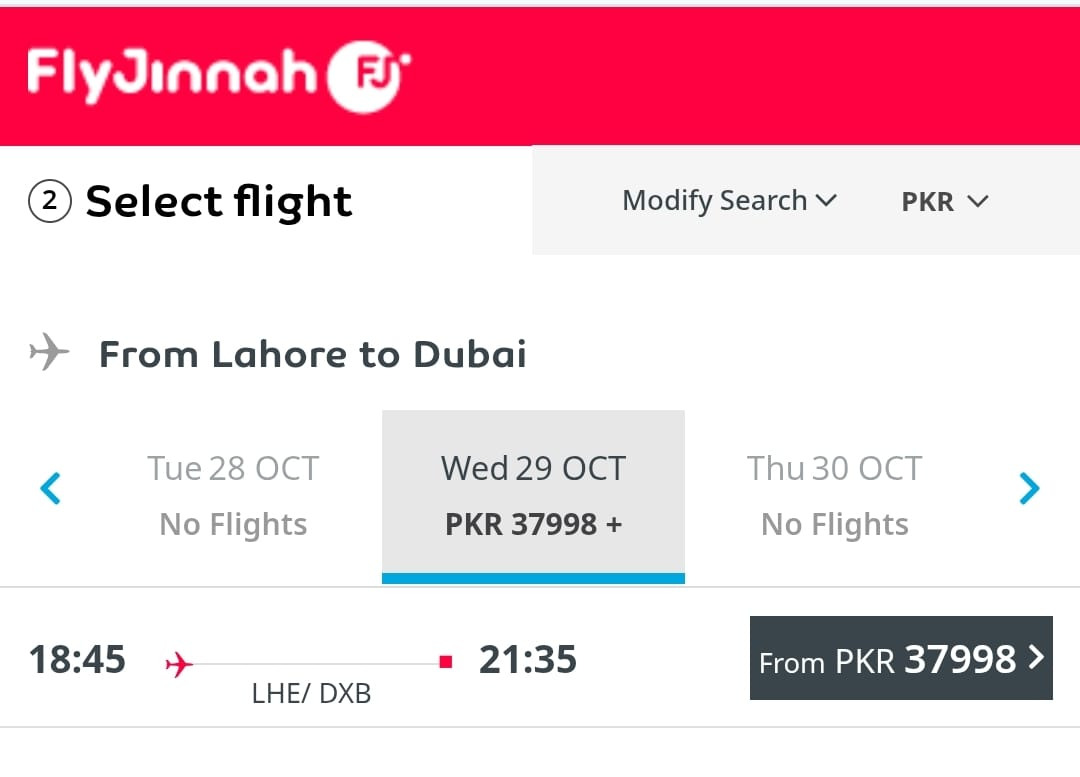Click the From Lahore to Dubai heading
Screen dimensions: 1080x777
312,355
